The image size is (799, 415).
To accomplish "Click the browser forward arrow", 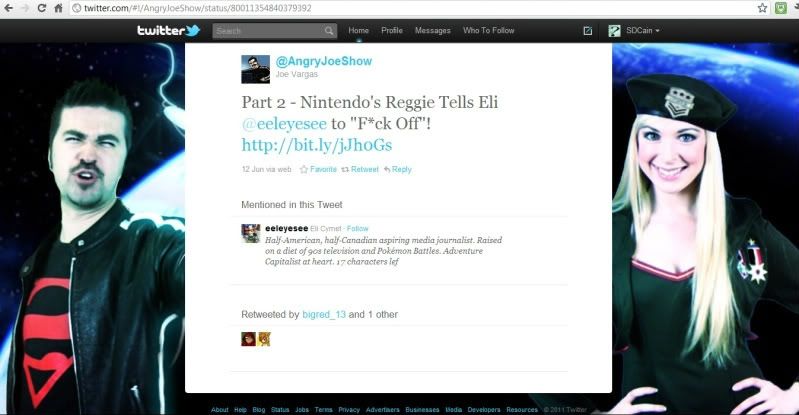I will point(24,8).
